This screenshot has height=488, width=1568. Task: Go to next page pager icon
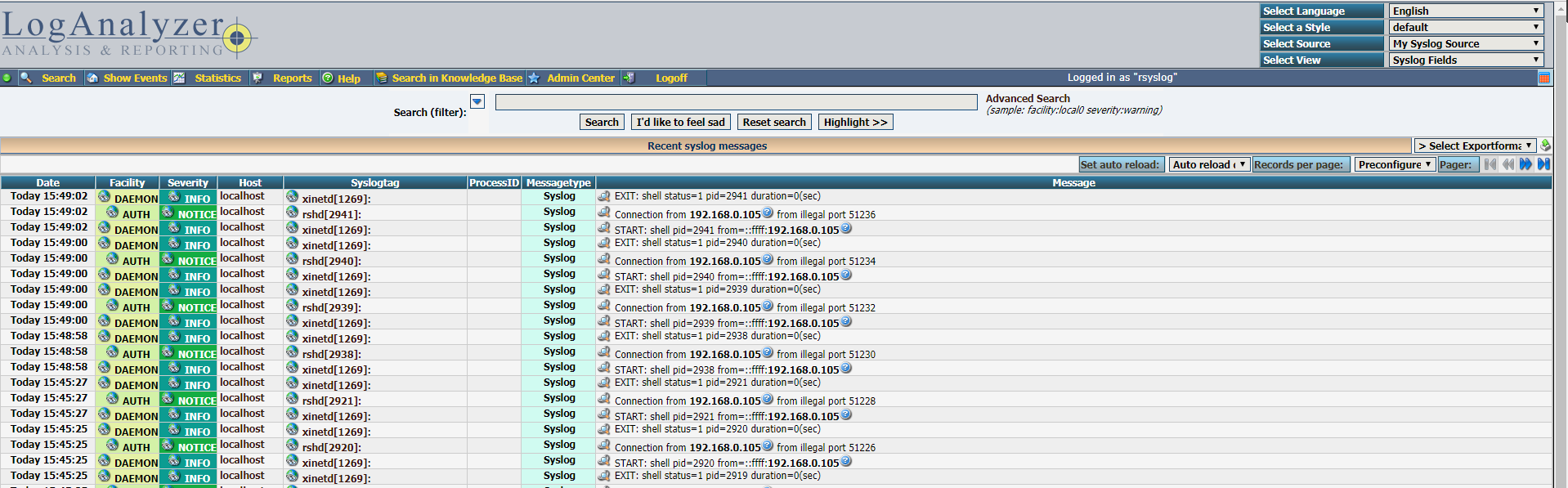(1525, 164)
